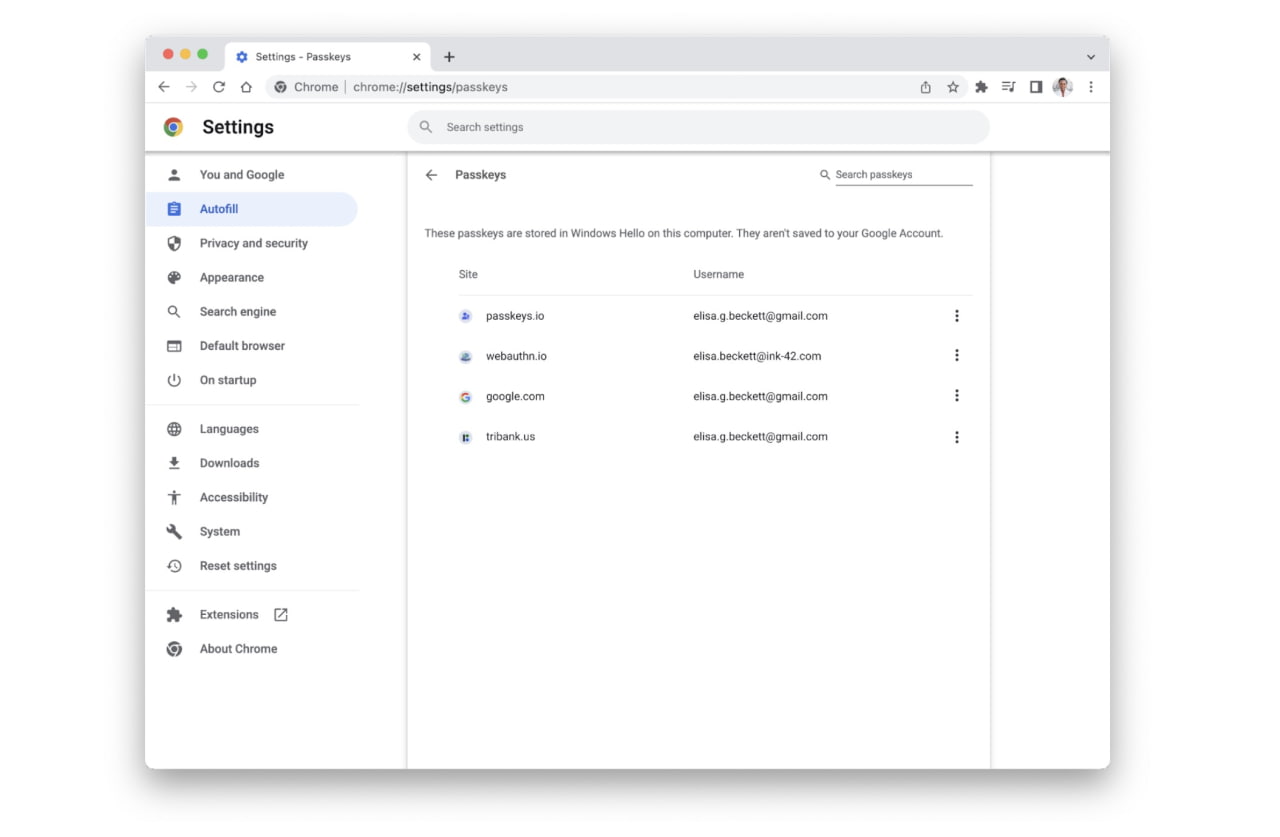
Task: Click the Search settings bar
Action: coord(697,127)
